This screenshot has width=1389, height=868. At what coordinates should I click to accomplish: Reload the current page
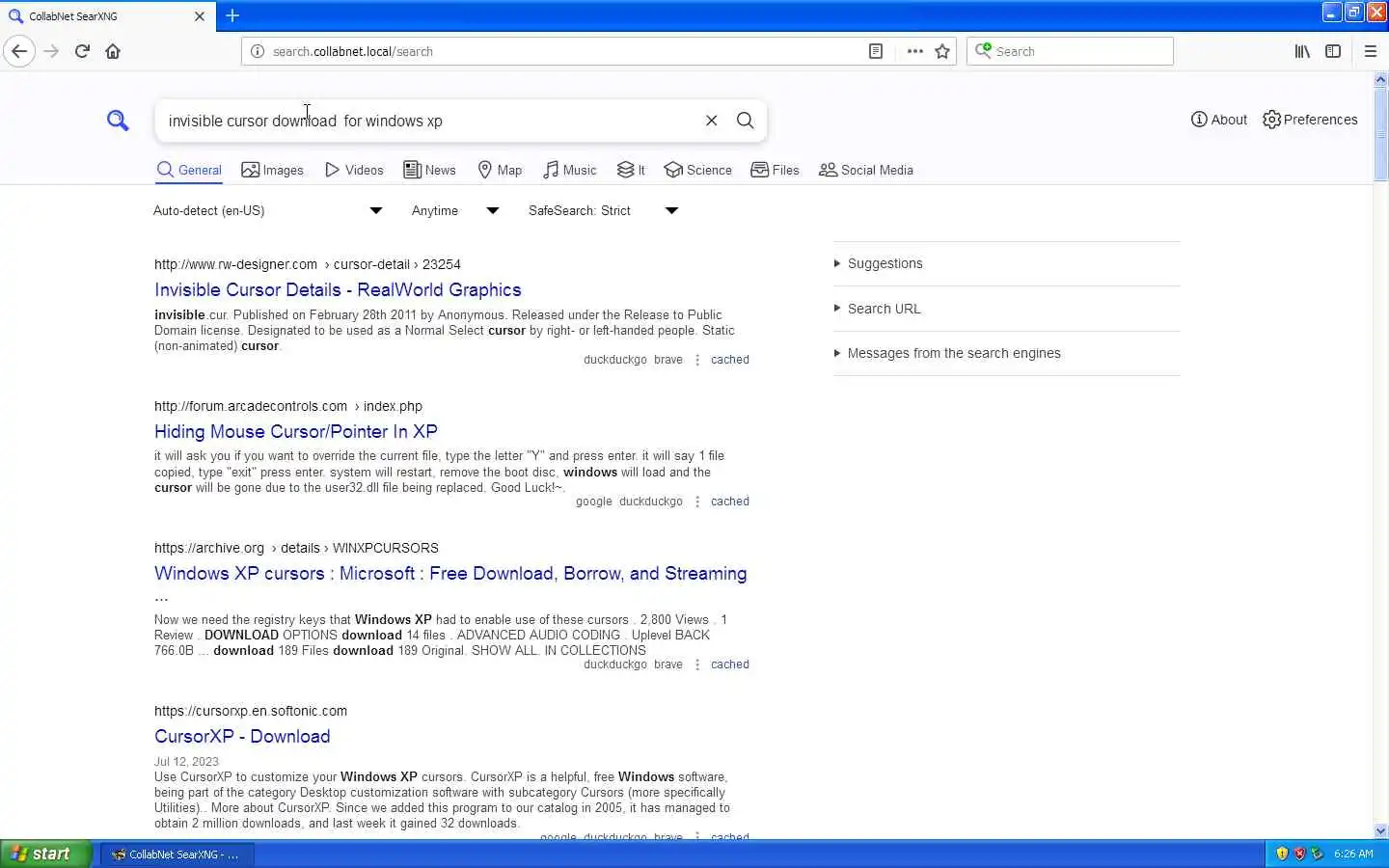(x=82, y=51)
